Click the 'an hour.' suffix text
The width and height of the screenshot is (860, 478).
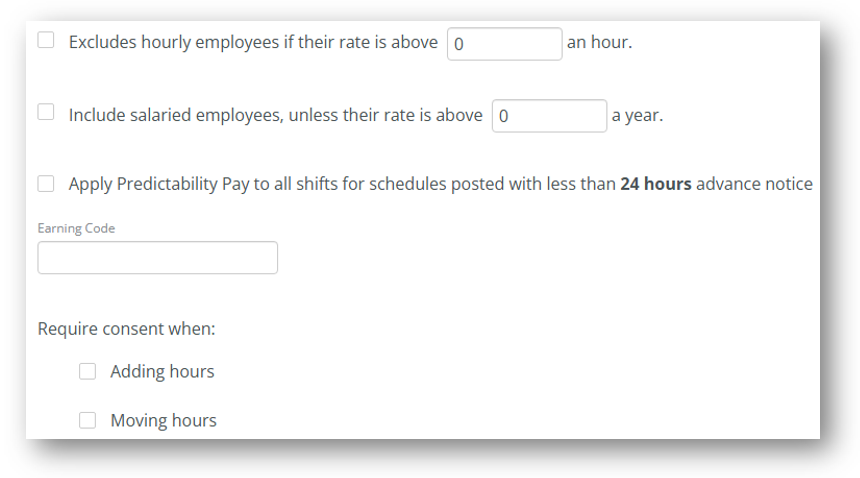click(599, 42)
